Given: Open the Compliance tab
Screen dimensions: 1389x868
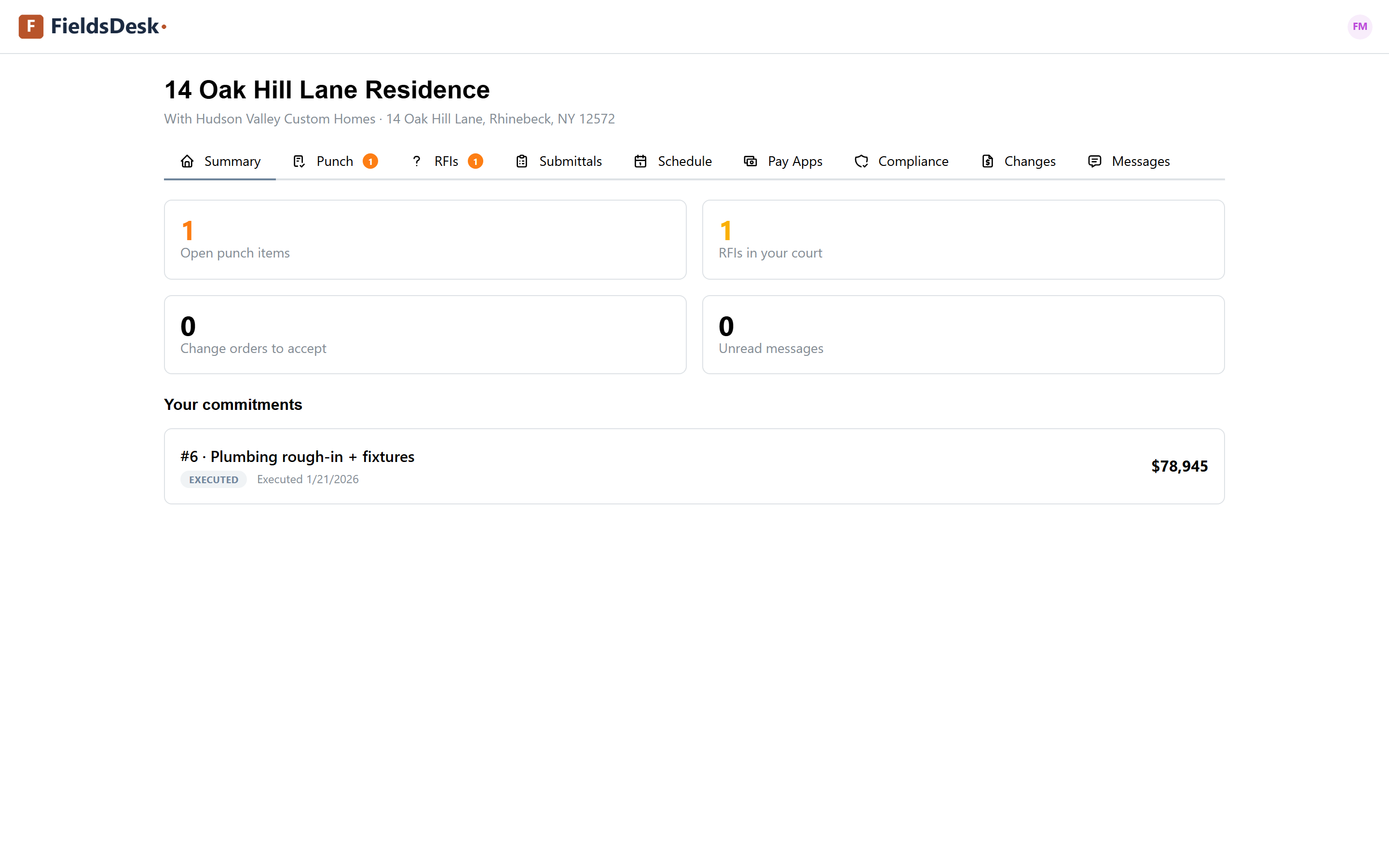Looking at the screenshot, I should [x=901, y=162].
